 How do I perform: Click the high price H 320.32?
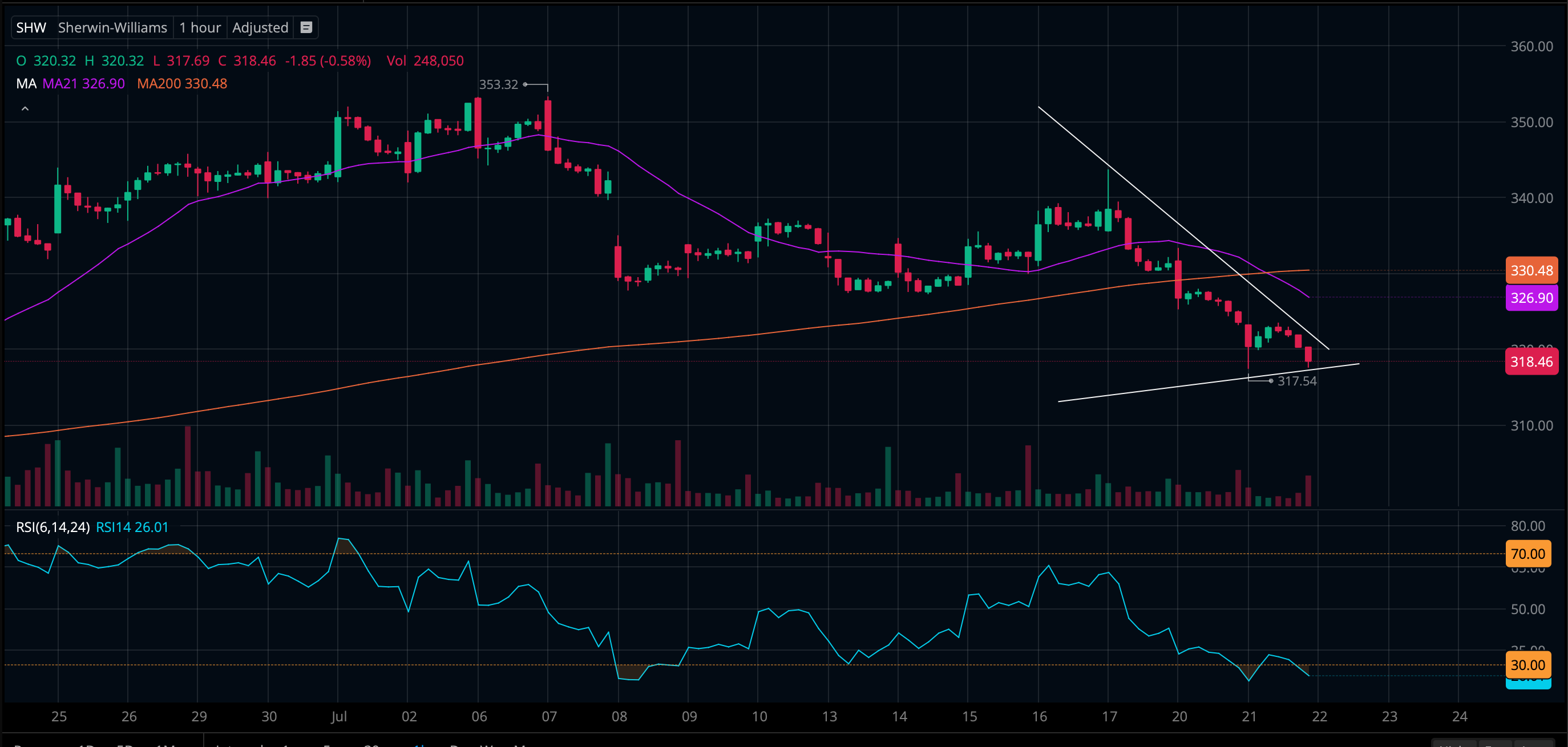[x=115, y=61]
